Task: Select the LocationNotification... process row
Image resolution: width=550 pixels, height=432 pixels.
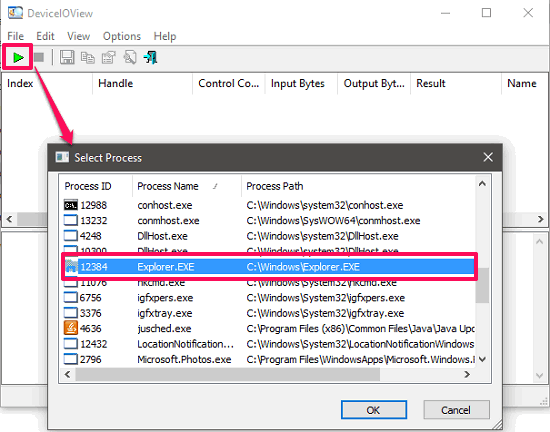Action: pos(269,344)
